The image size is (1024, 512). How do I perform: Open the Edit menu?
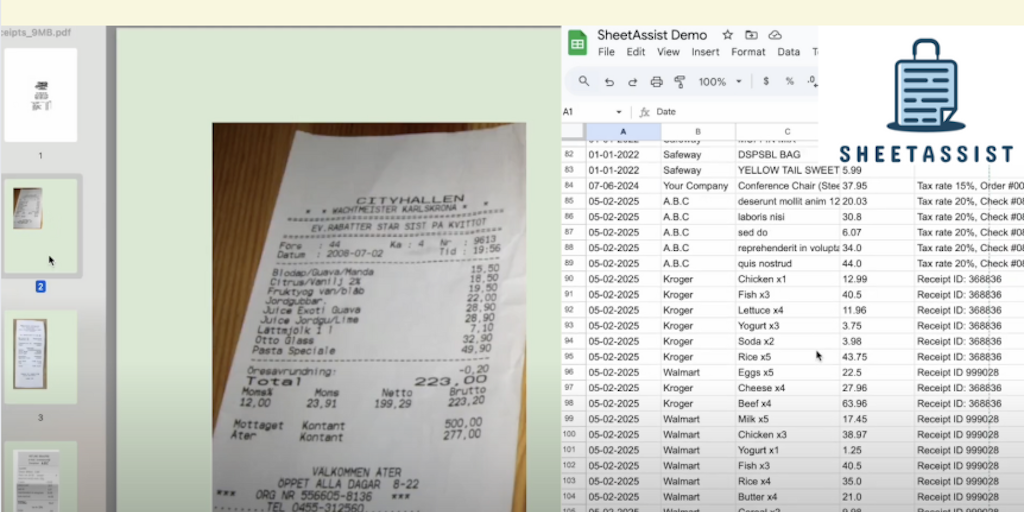[635, 52]
